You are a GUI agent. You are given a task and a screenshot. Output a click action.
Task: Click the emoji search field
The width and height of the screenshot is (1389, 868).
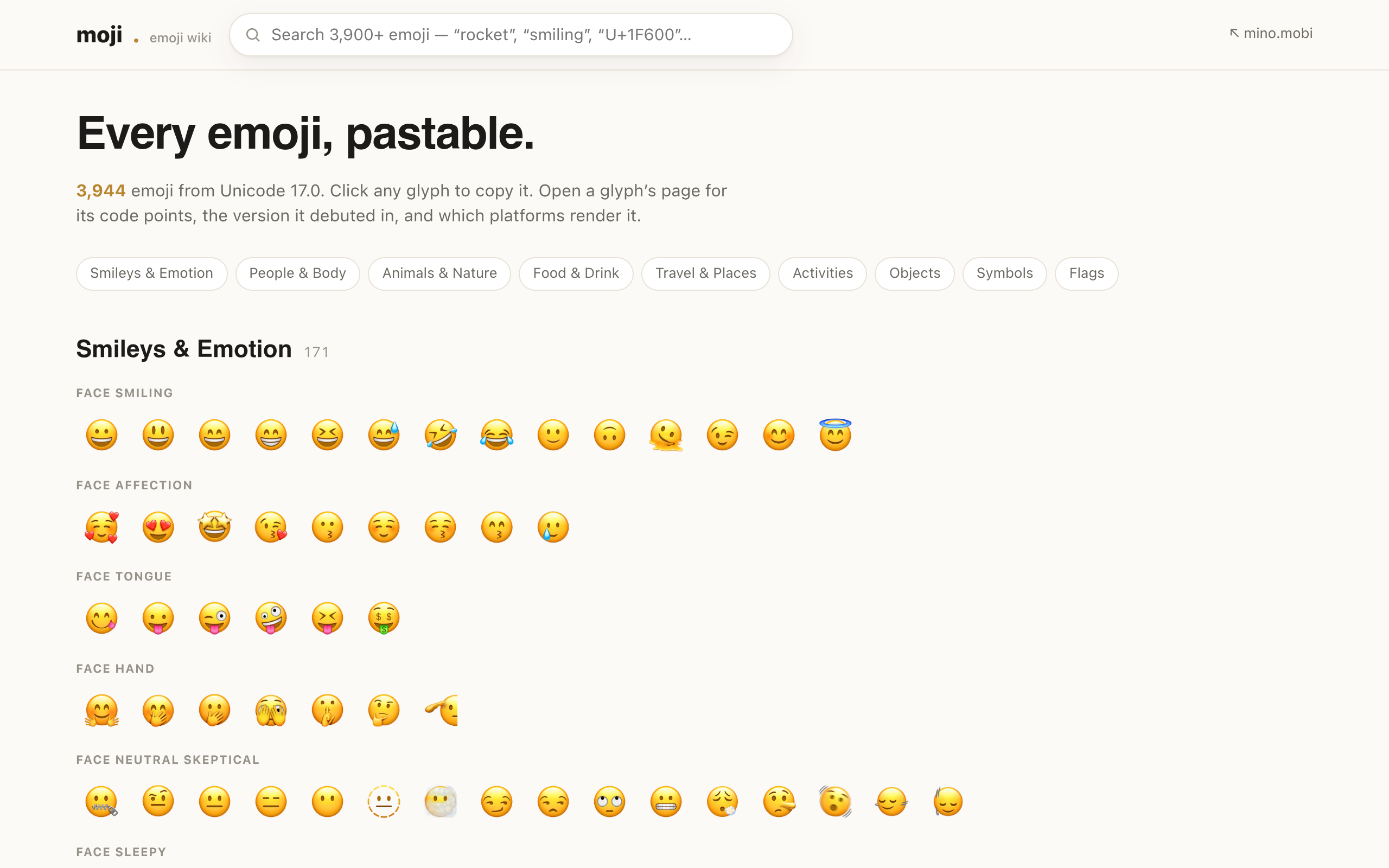(511, 35)
